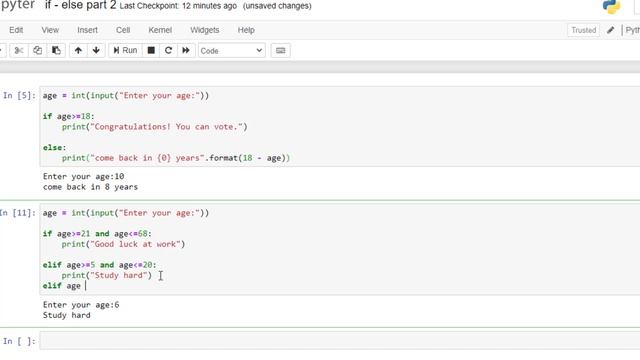Open the View menu
The width and height of the screenshot is (640, 360).
(50, 30)
